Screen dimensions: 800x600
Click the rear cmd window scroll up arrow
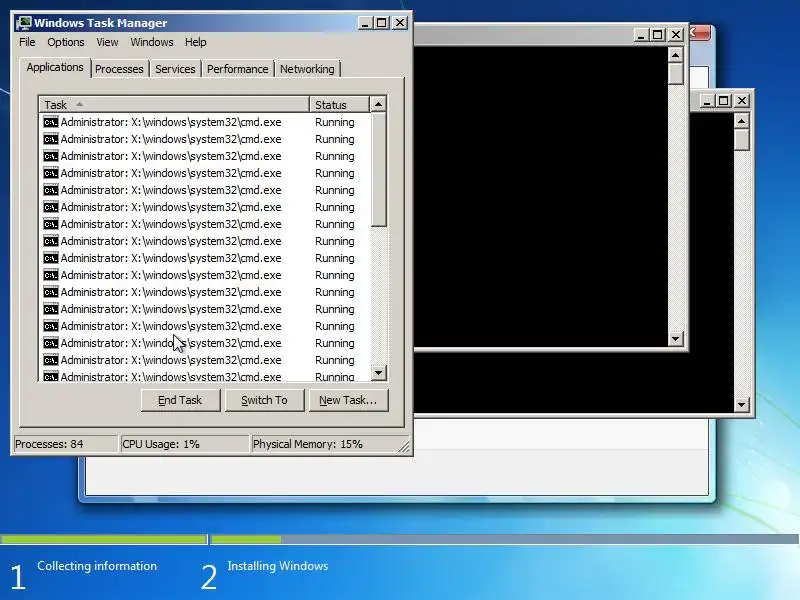(x=741, y=121)
